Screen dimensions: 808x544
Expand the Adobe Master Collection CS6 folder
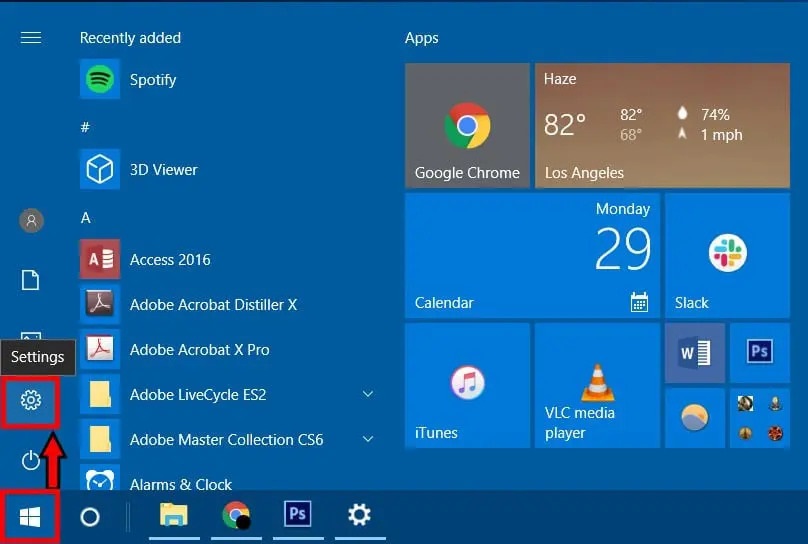coord(367,440)
